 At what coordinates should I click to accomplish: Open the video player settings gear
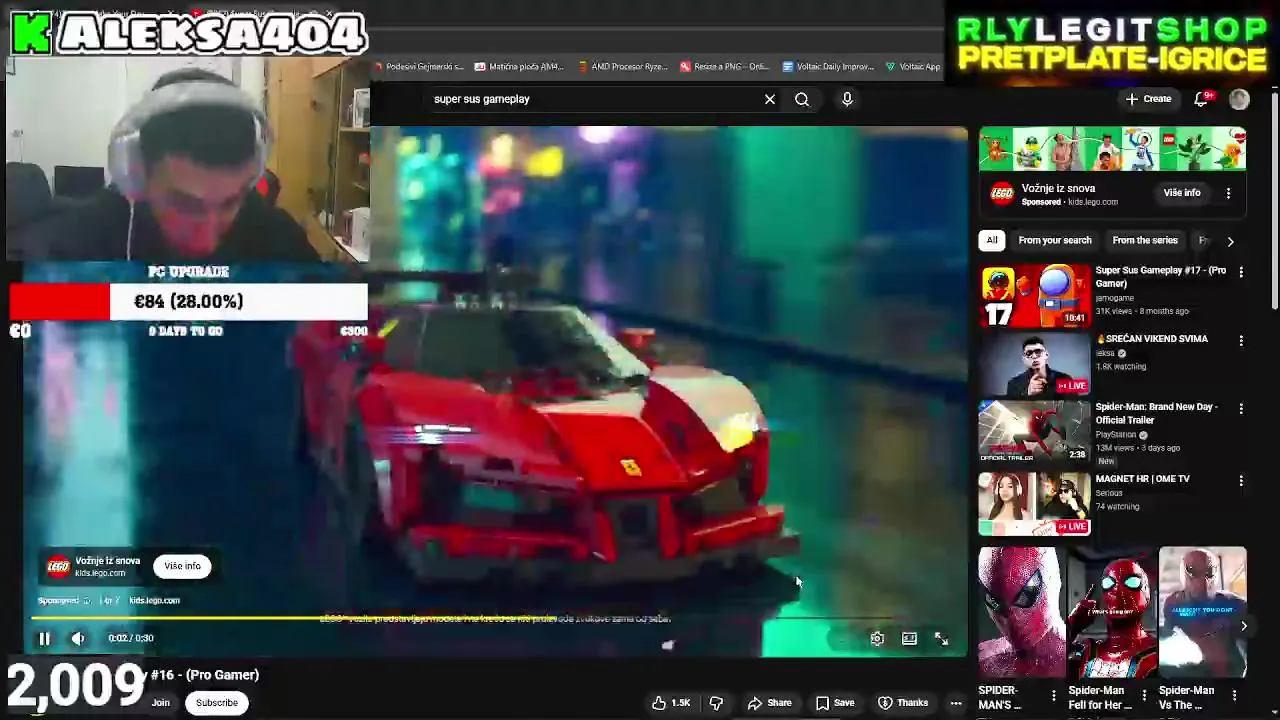point(877,638)
